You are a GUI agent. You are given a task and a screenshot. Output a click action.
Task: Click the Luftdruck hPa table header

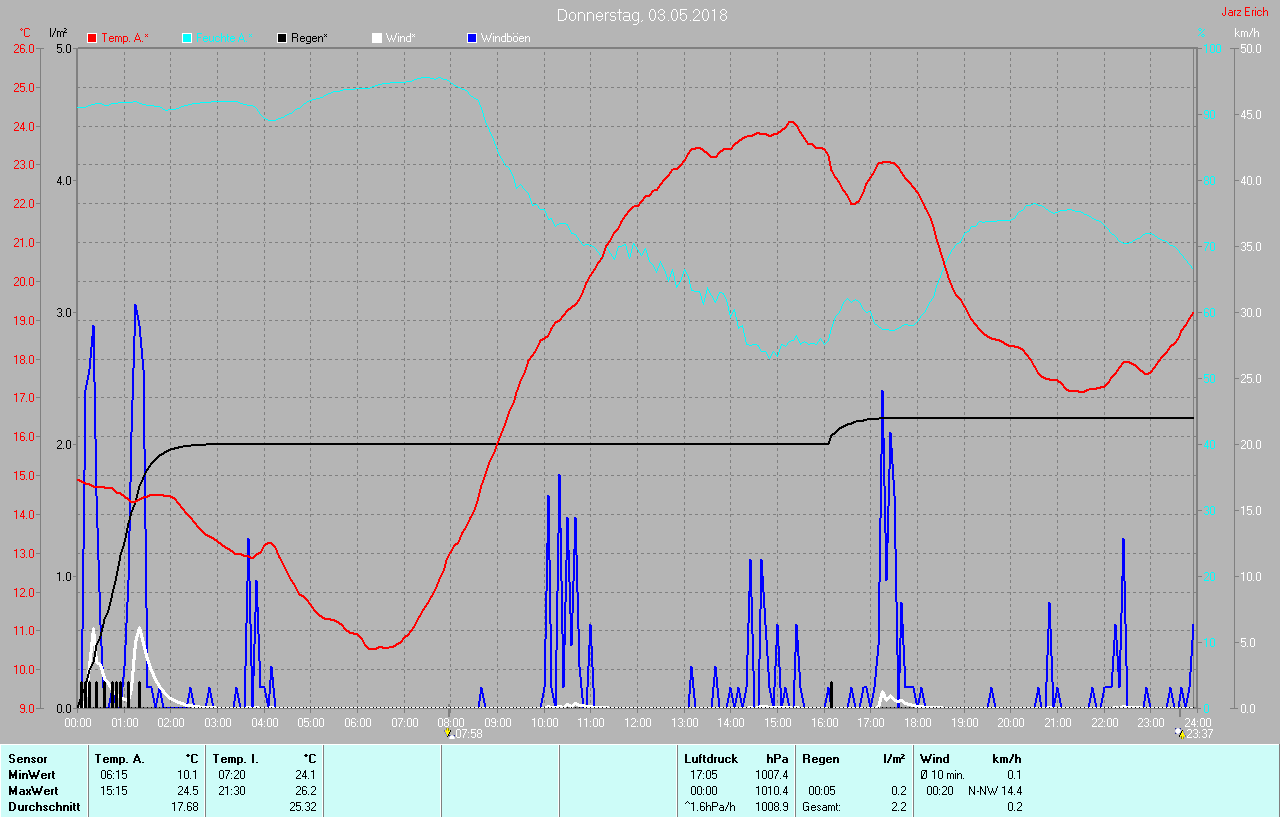pos(735,759)
